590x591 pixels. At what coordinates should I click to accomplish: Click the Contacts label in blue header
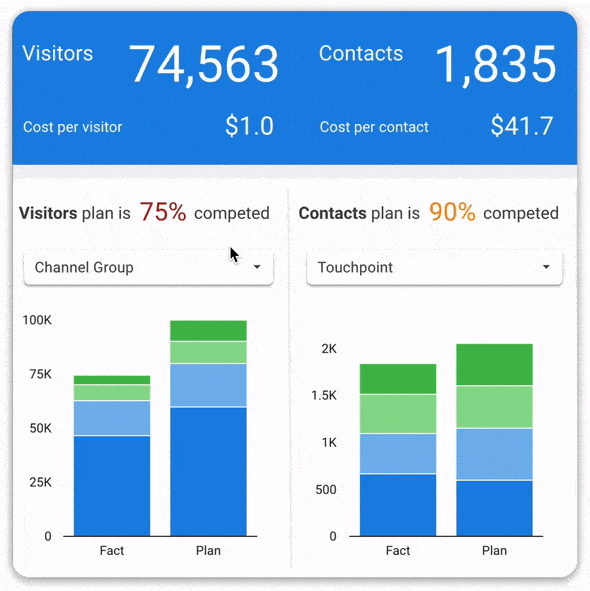[x=361, y=53]
